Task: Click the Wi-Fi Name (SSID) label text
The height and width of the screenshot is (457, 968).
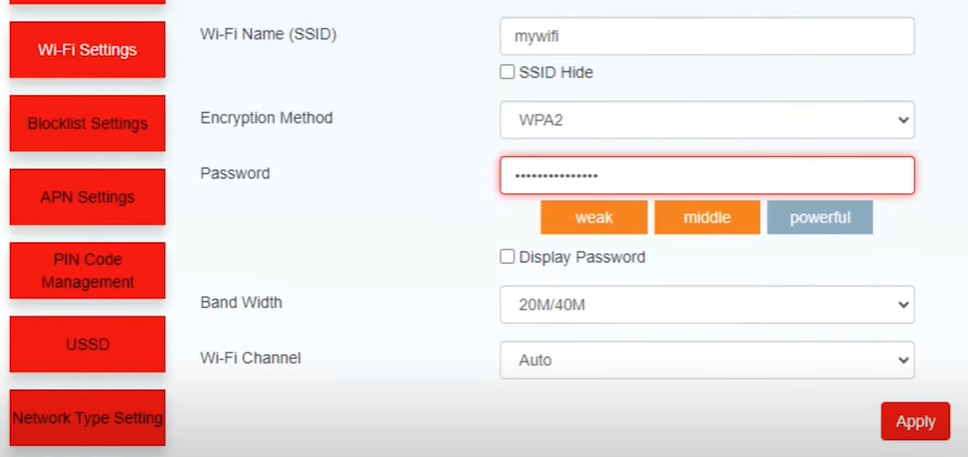Action: [x=268, y=34]
